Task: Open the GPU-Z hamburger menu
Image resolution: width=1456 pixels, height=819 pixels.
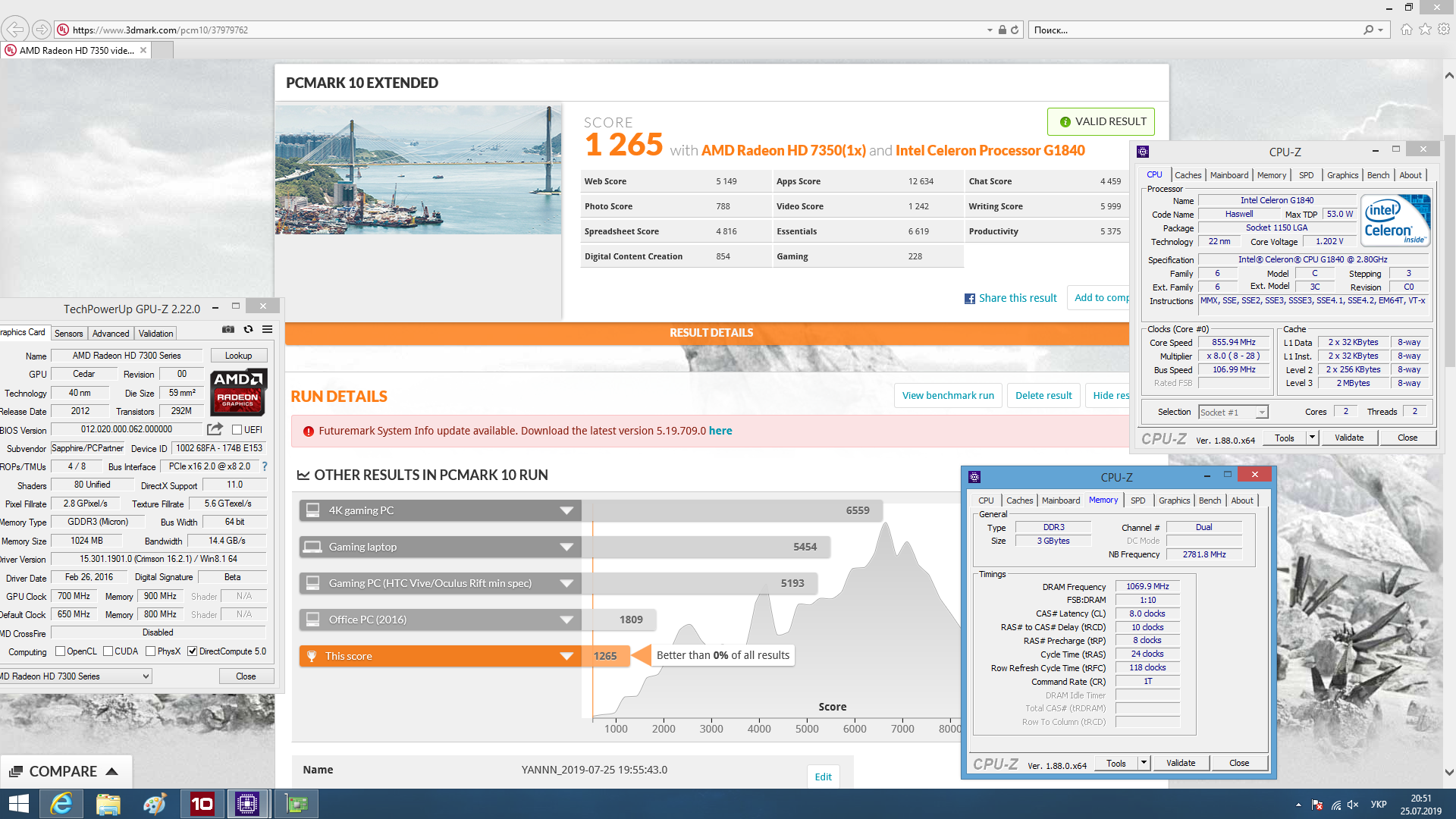Action: [268, 330]
